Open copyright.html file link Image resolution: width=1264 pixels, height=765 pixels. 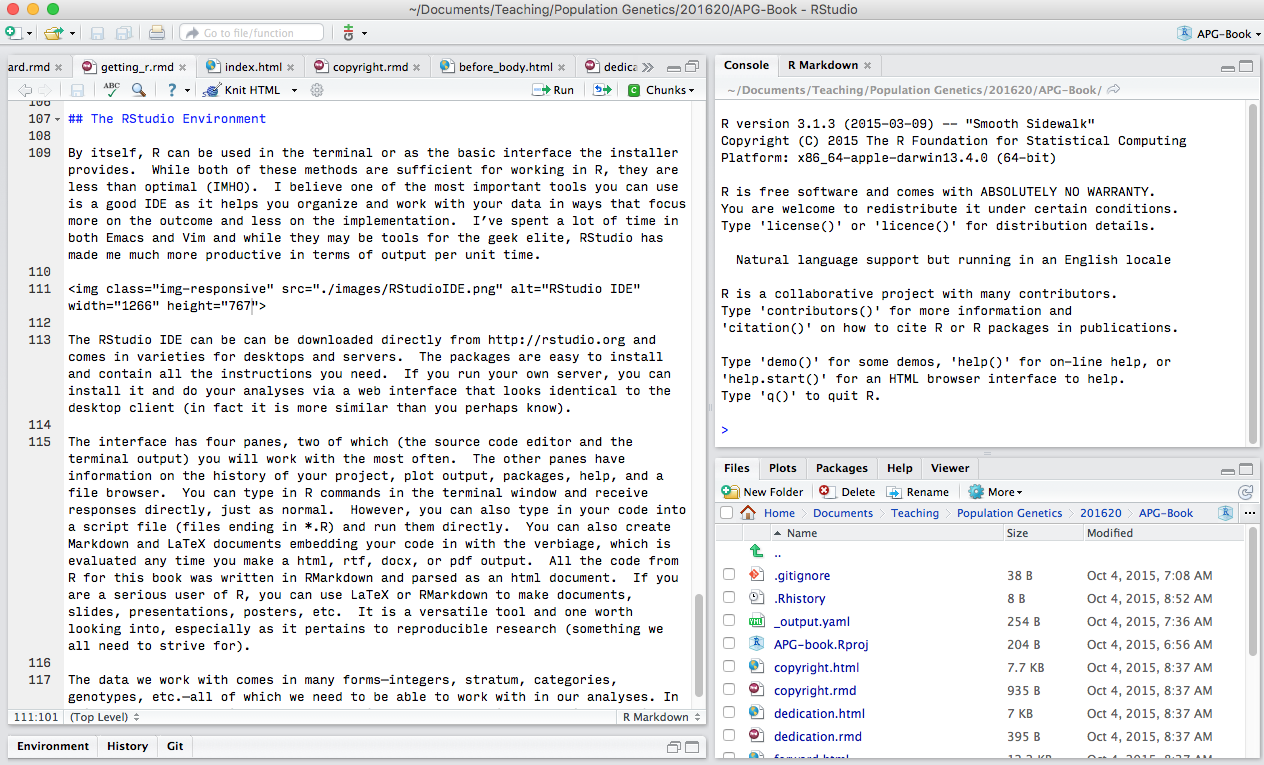(816, 667)
